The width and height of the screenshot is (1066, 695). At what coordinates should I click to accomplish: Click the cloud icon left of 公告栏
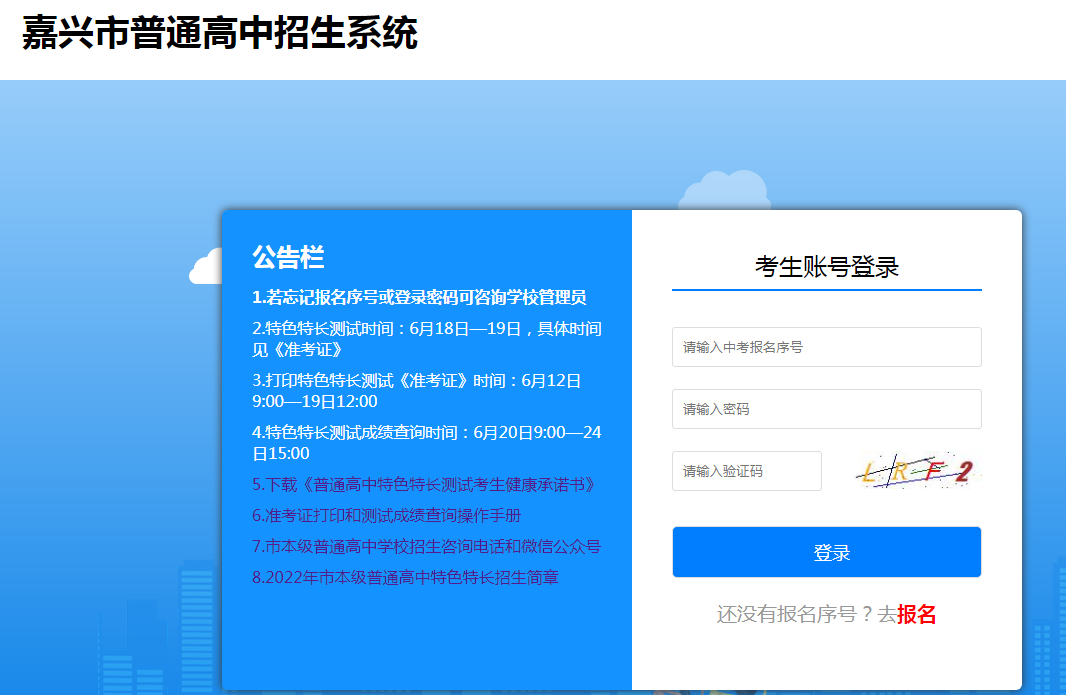[205, 268]
